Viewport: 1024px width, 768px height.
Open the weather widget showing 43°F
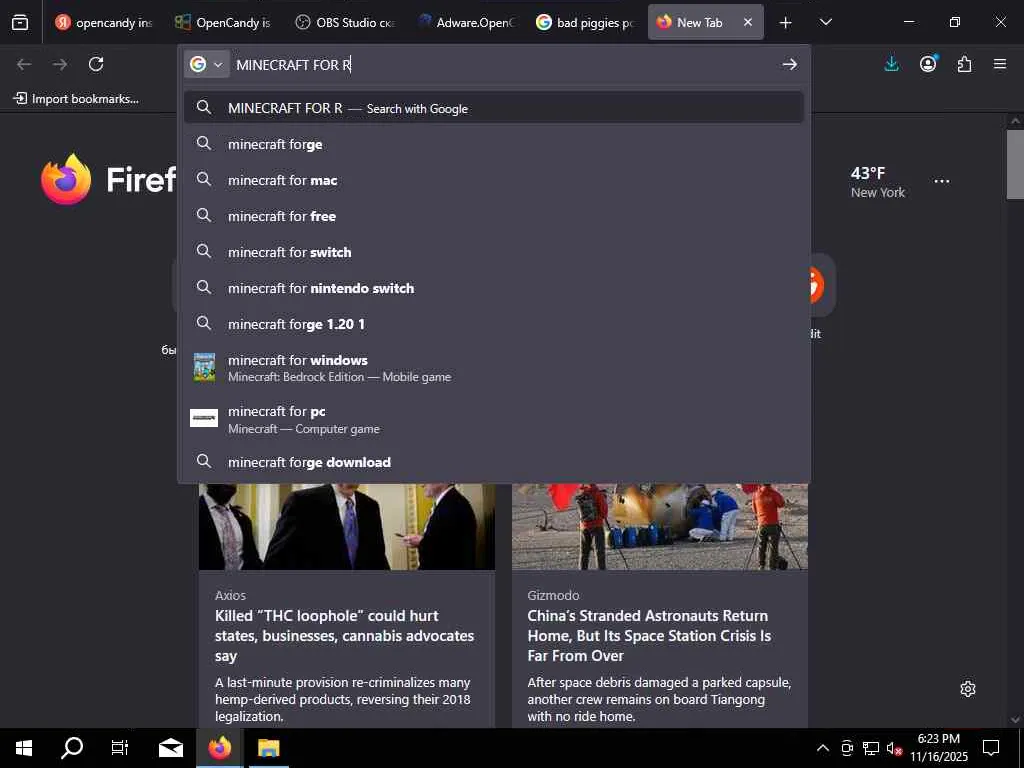[877, 182]
